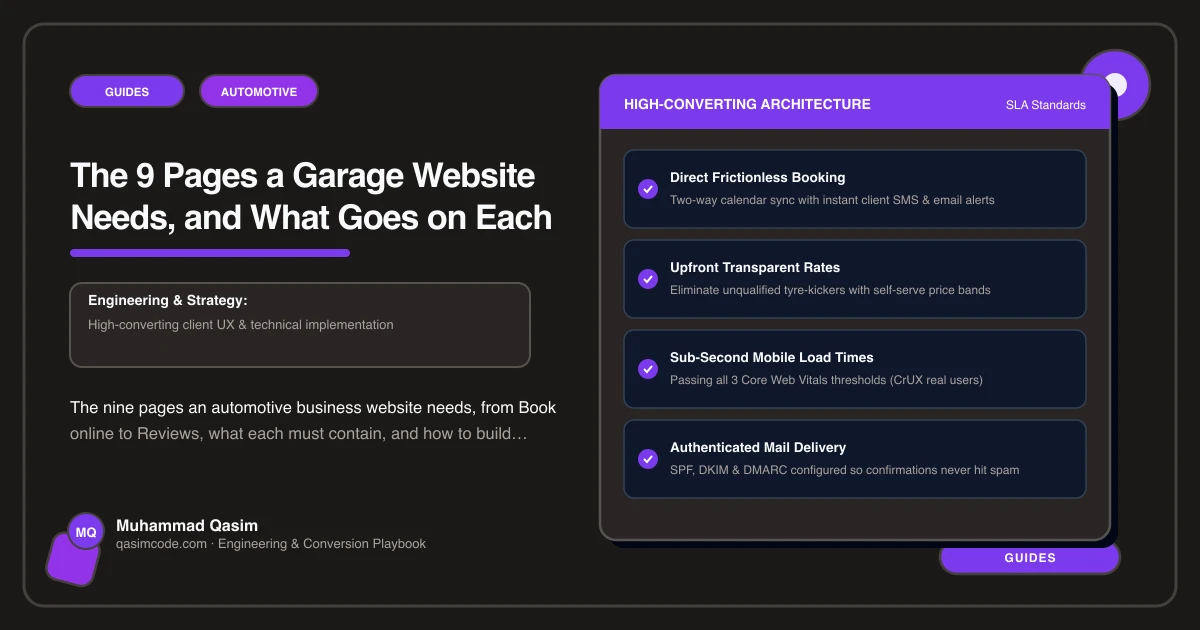Click the checkmark beside Upfront Transparent Rates
Image resolution: width=1200 pixels, height=630 pixels.
[x=647, y=278]
